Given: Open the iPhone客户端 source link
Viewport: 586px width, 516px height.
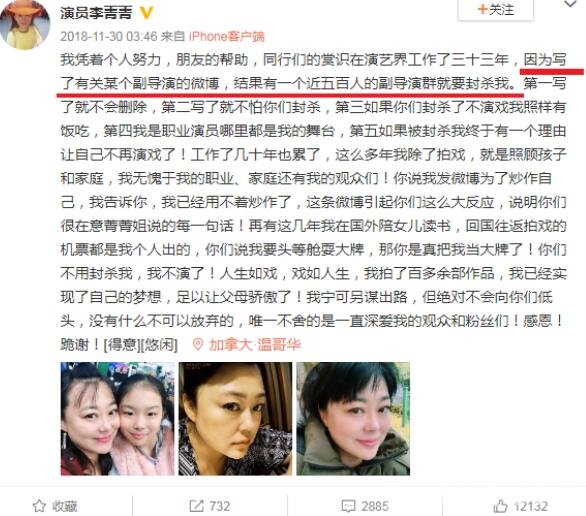Looking at the screenshot, I should coord(226,36).
